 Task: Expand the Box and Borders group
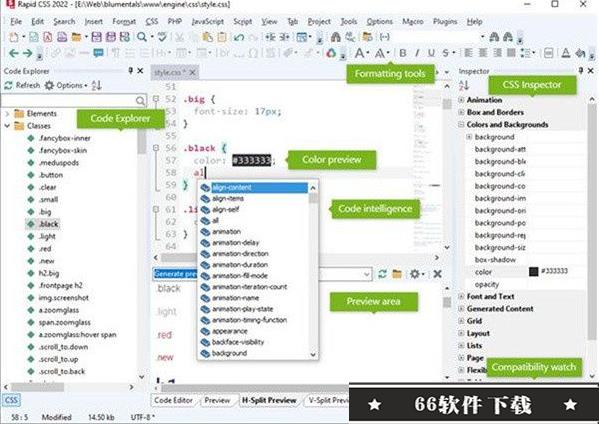461,112
